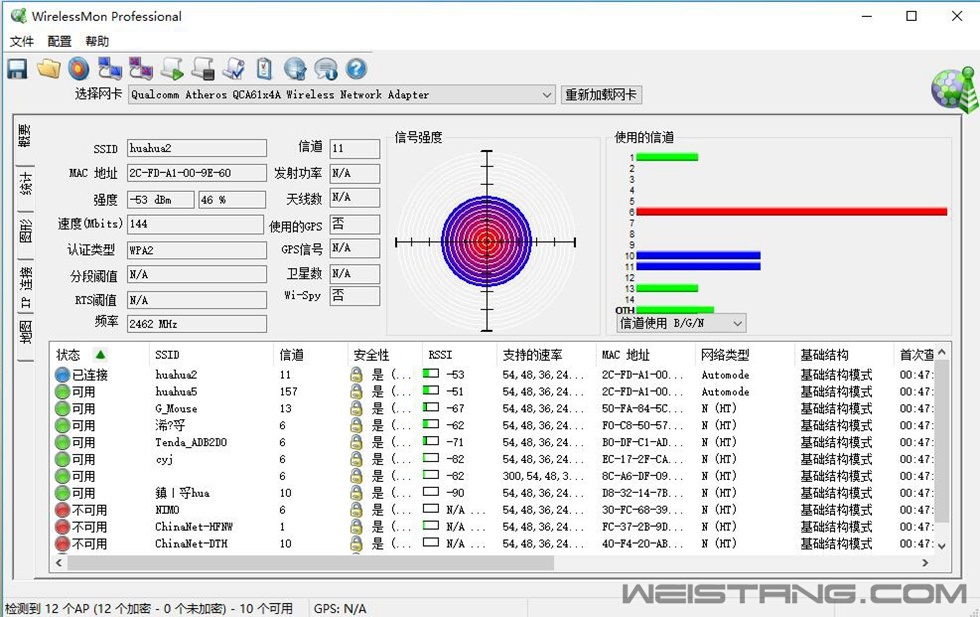The height and width of the screenshot is (617, 980).
Task: Switch to the IP 连接 side tab
Action: click(26, 287)
